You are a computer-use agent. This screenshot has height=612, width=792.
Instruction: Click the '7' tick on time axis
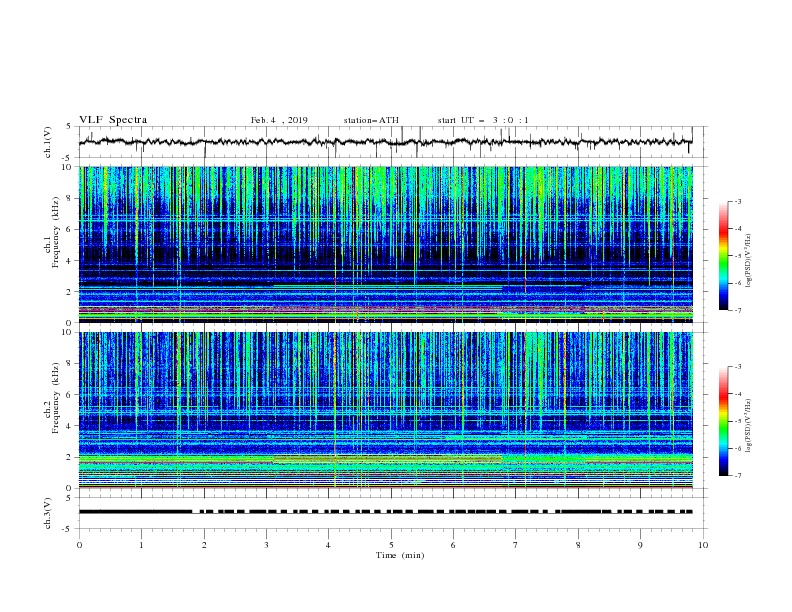(x=516, y=545)
